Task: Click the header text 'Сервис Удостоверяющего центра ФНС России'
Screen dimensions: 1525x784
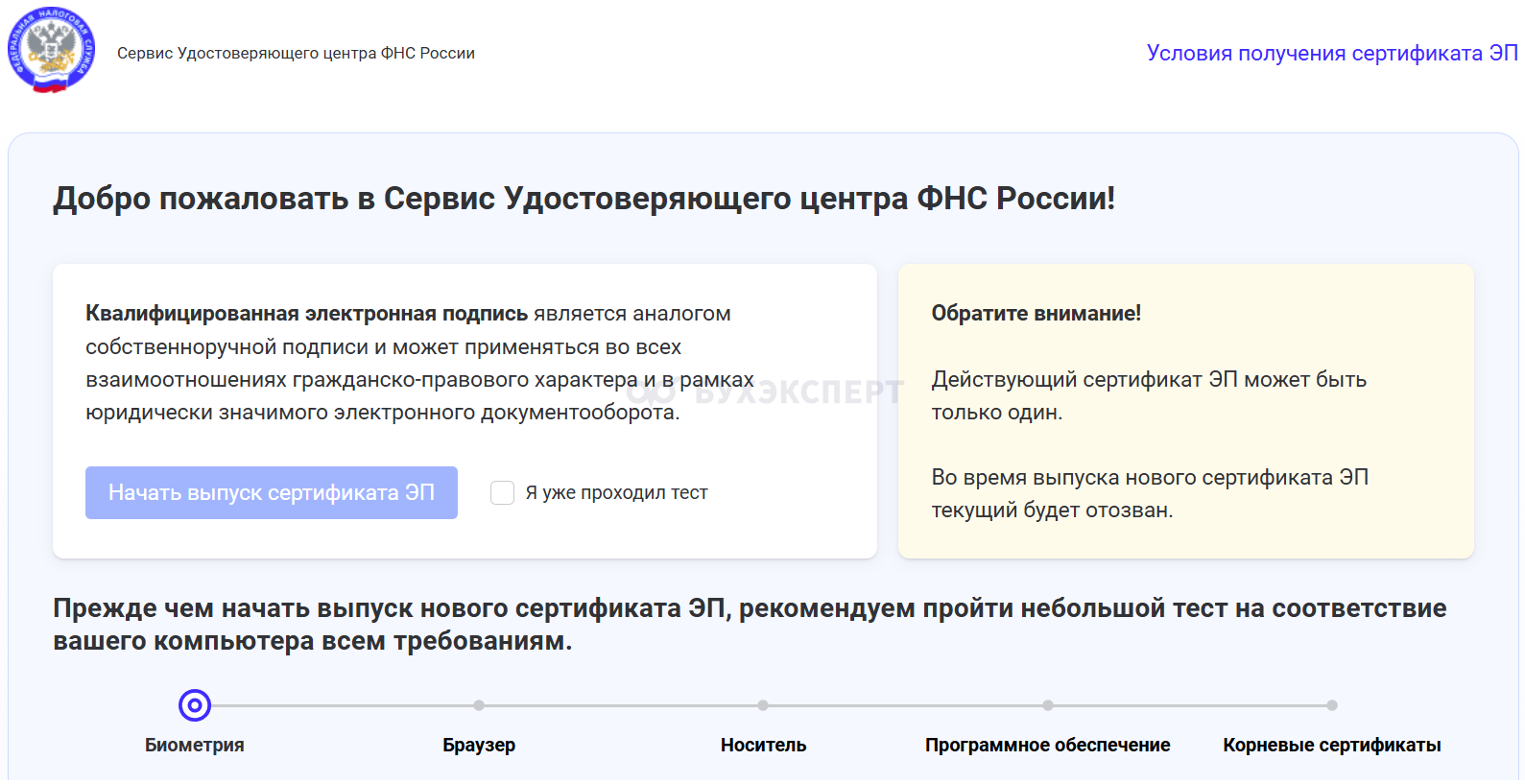Action: tap(296, 54)
